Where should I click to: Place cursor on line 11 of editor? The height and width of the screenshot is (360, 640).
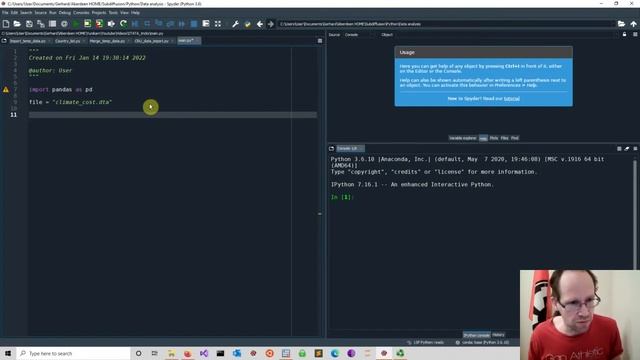[x=173, y=115]
